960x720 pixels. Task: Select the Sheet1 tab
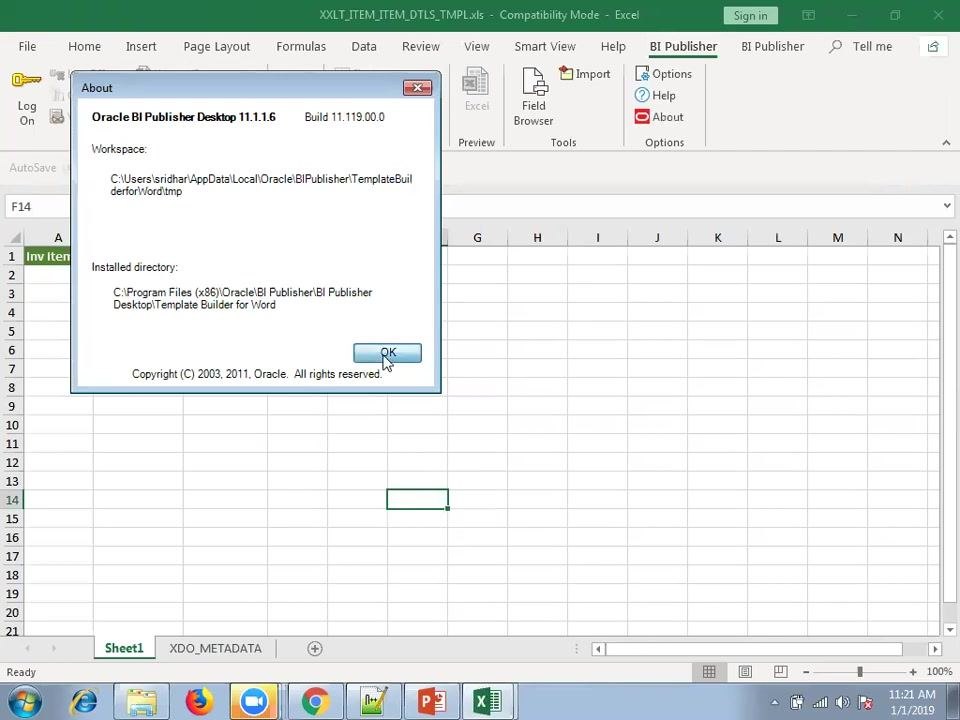click(124, 648)
